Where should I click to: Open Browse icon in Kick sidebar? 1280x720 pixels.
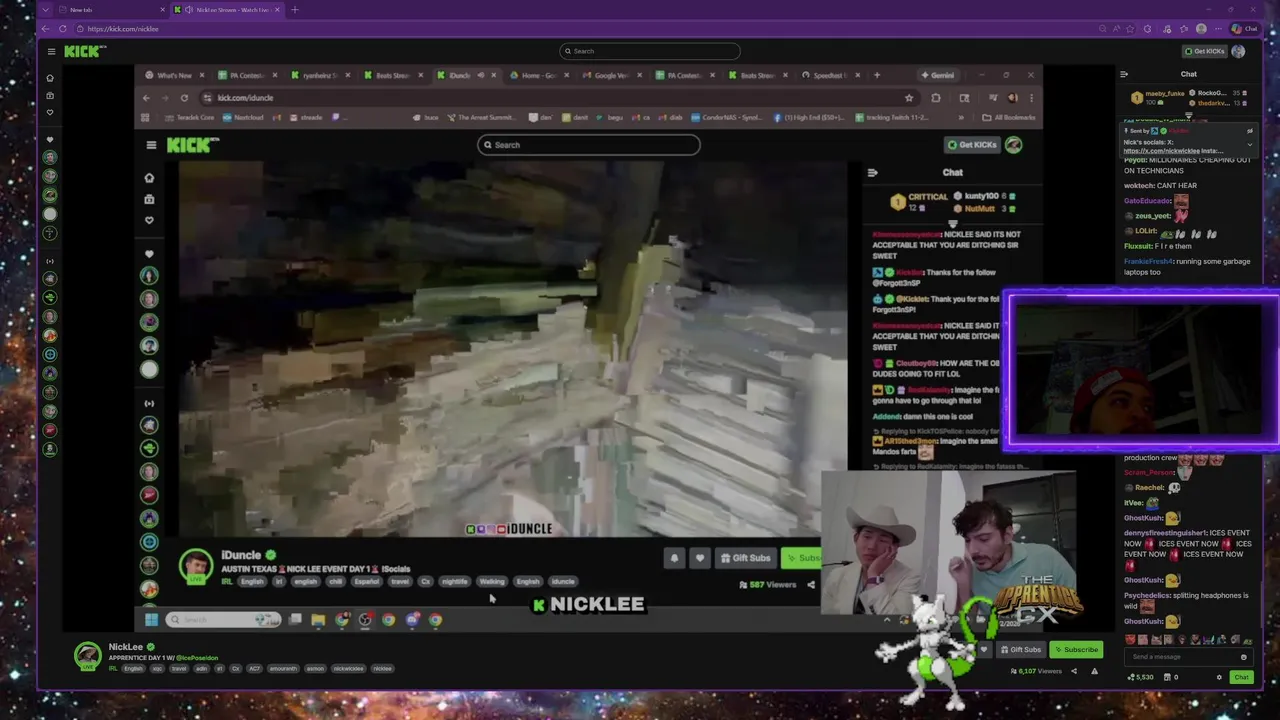(x=50, y=95)
